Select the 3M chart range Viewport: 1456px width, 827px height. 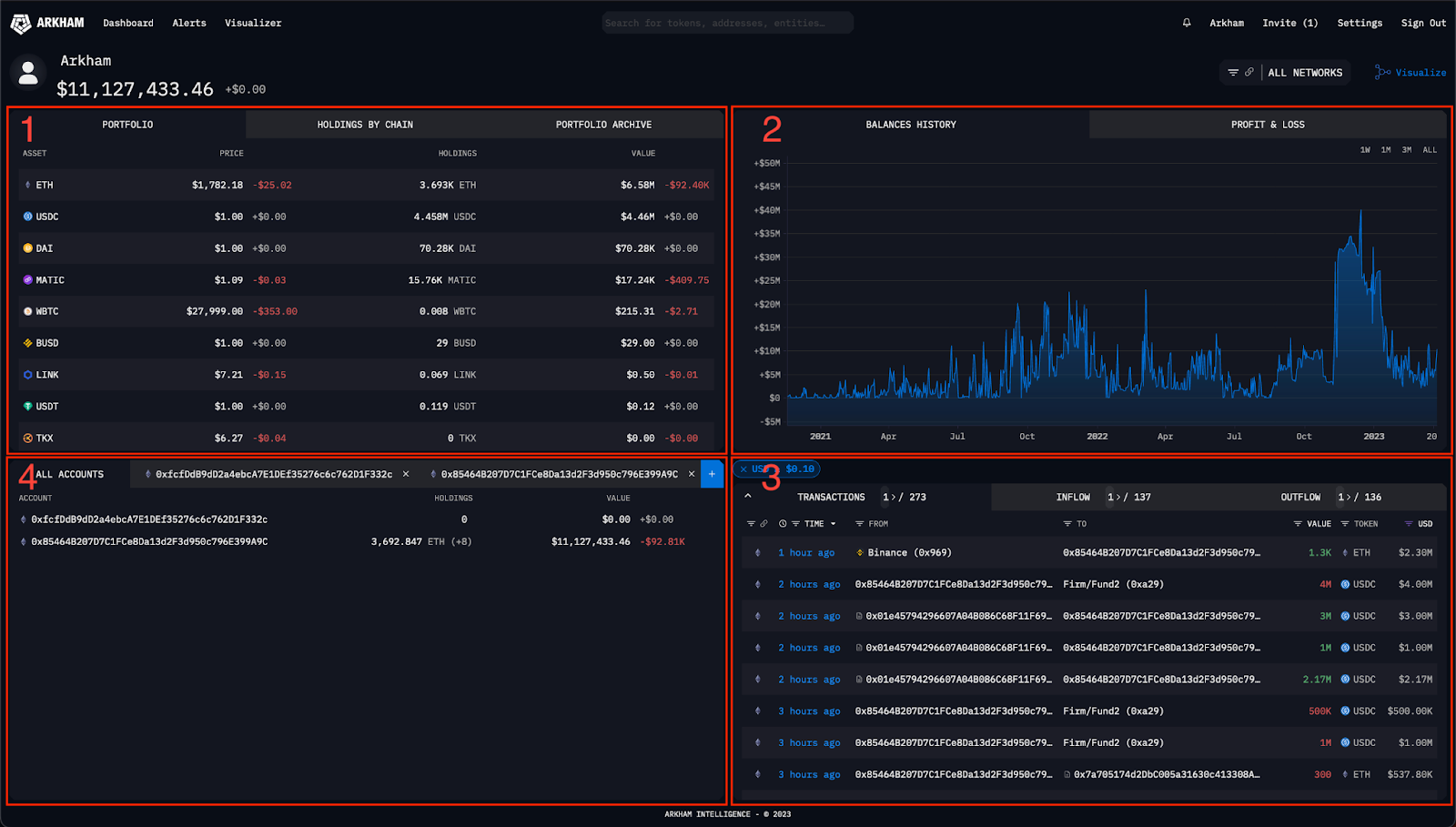tap(1407, 150)
